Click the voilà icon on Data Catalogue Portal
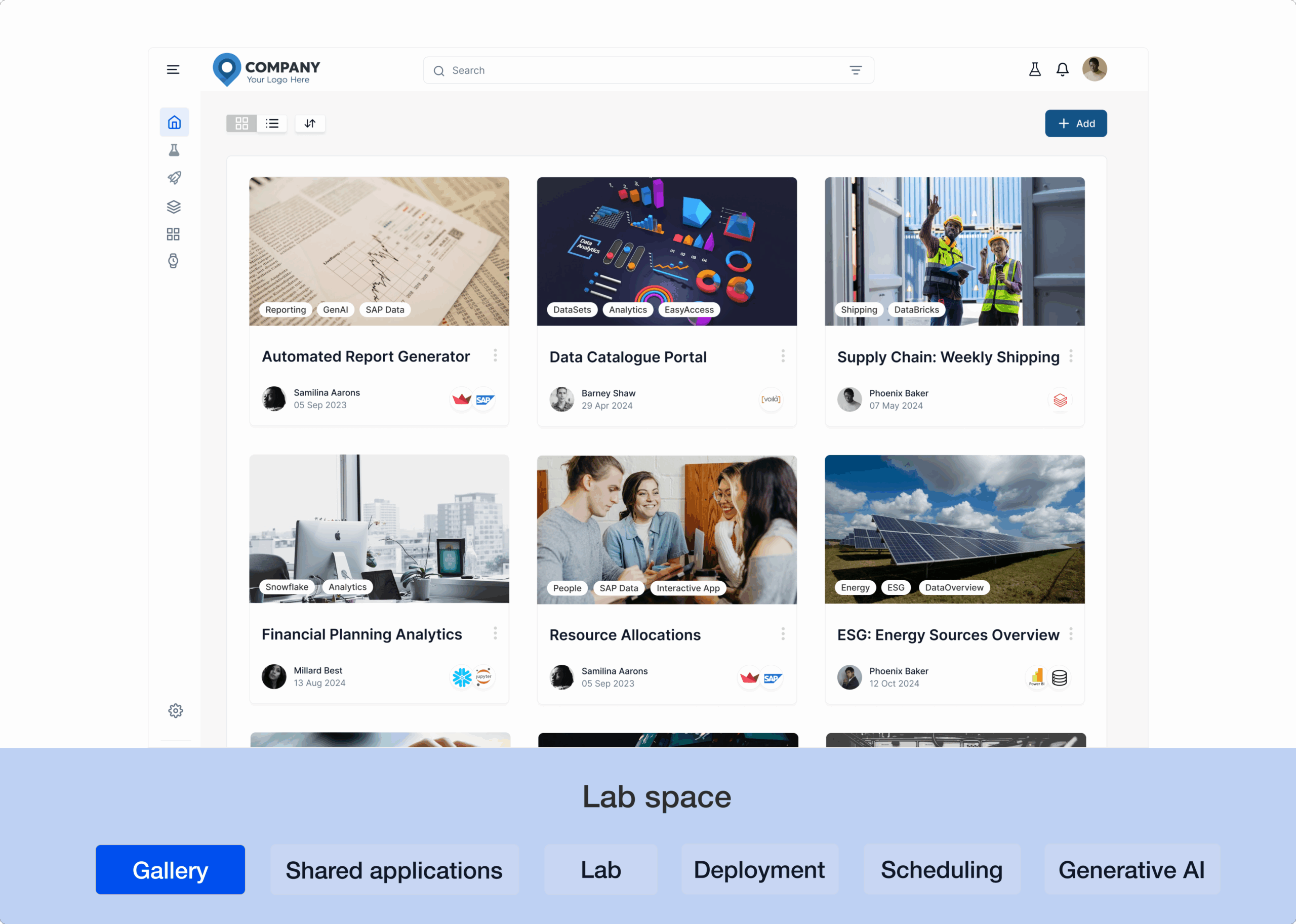 (771, 399)
